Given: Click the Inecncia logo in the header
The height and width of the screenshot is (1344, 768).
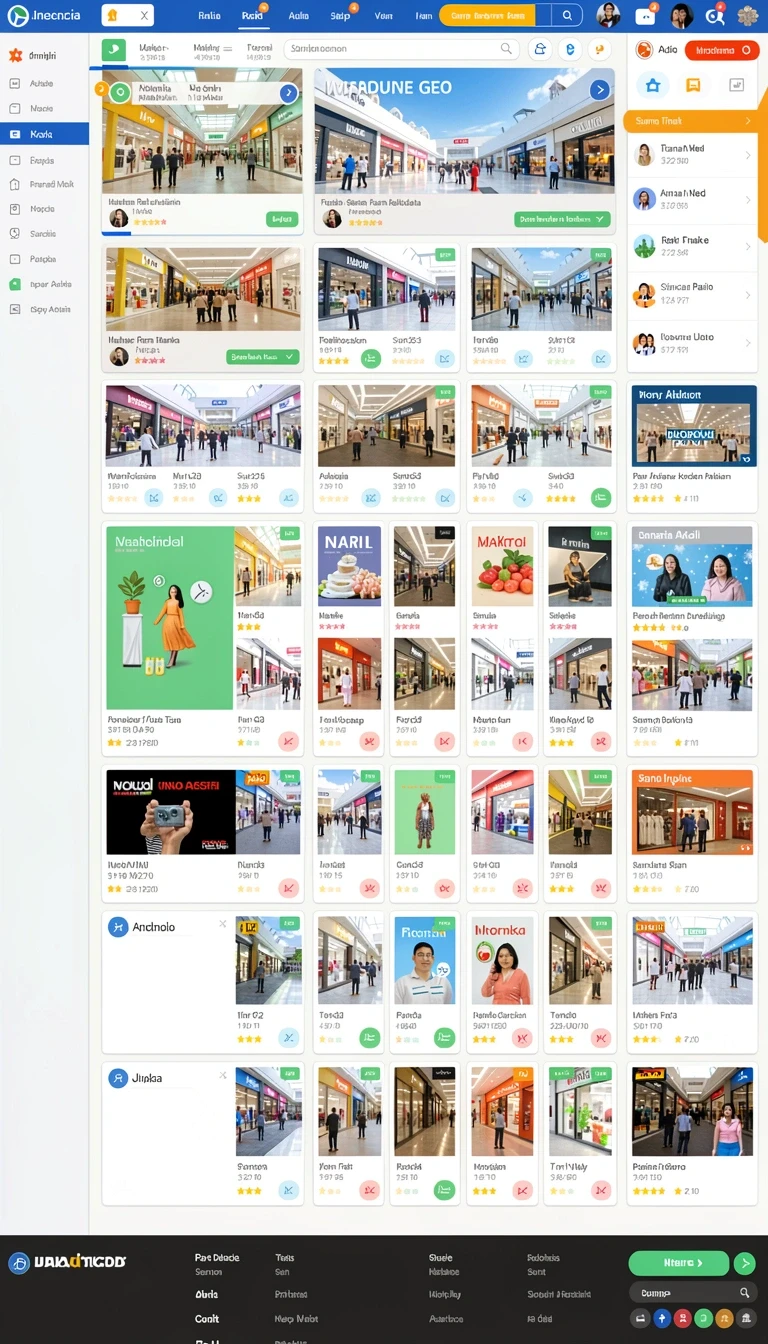Looking at the screenshot, I should 44,16.
